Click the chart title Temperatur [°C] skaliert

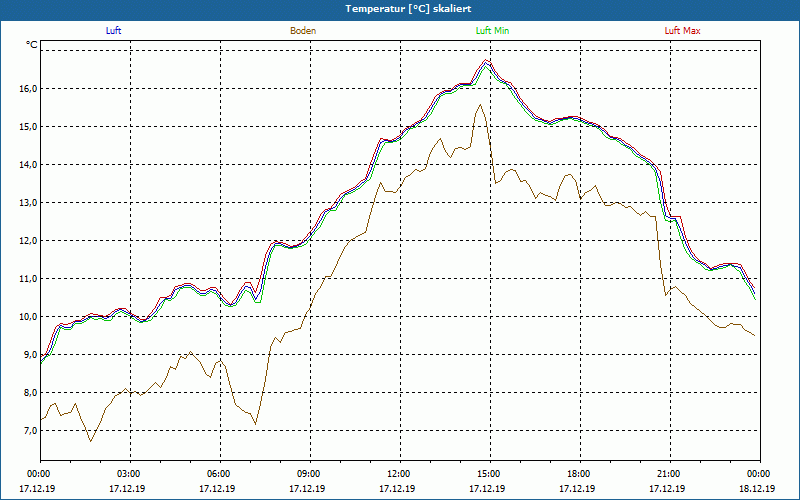point(408,9)
